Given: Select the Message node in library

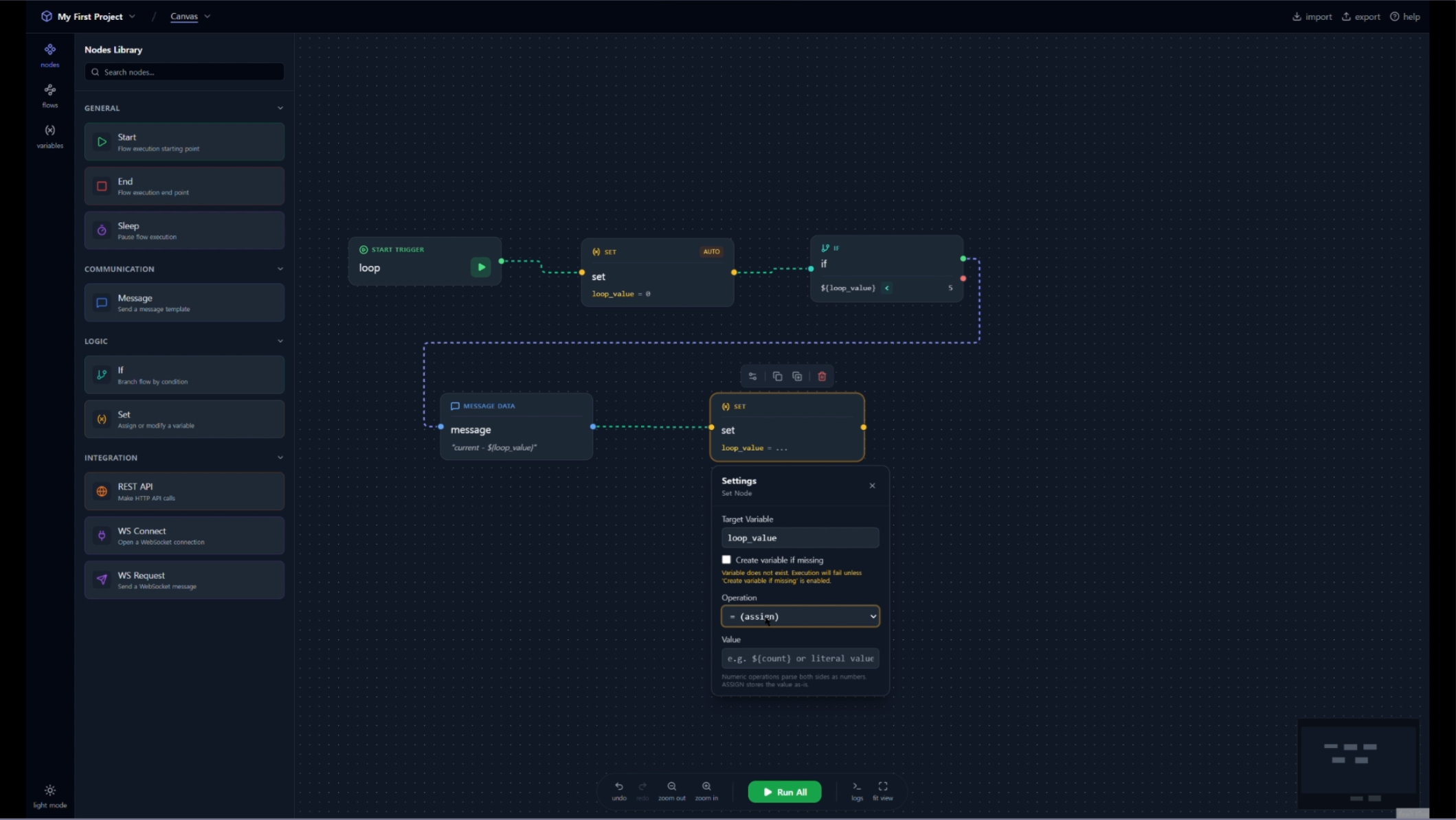Looking at the screenshot, I should pyautogui.click(x=184, y=303).
